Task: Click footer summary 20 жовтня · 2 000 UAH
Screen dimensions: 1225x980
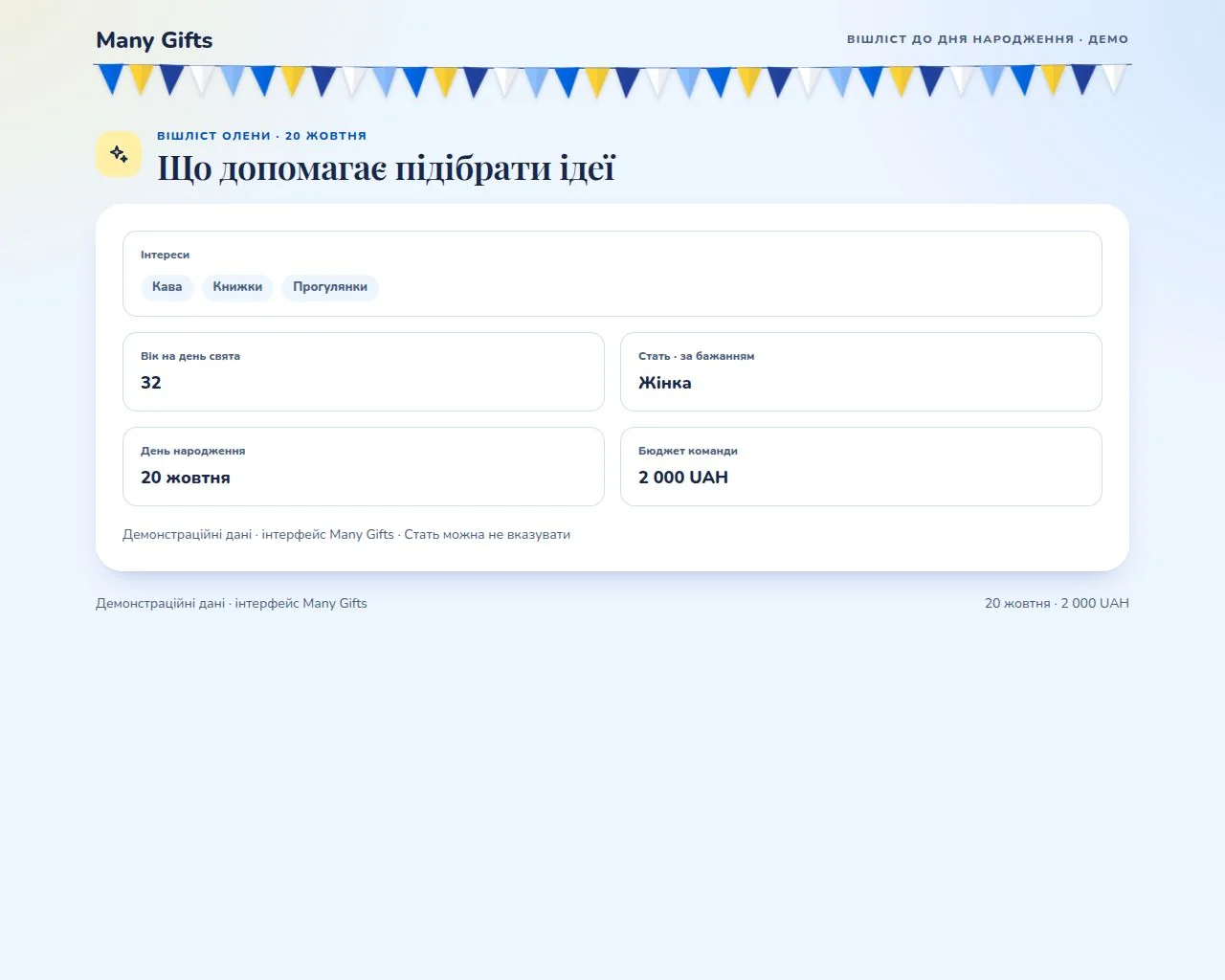Action: pos(1057,604)
